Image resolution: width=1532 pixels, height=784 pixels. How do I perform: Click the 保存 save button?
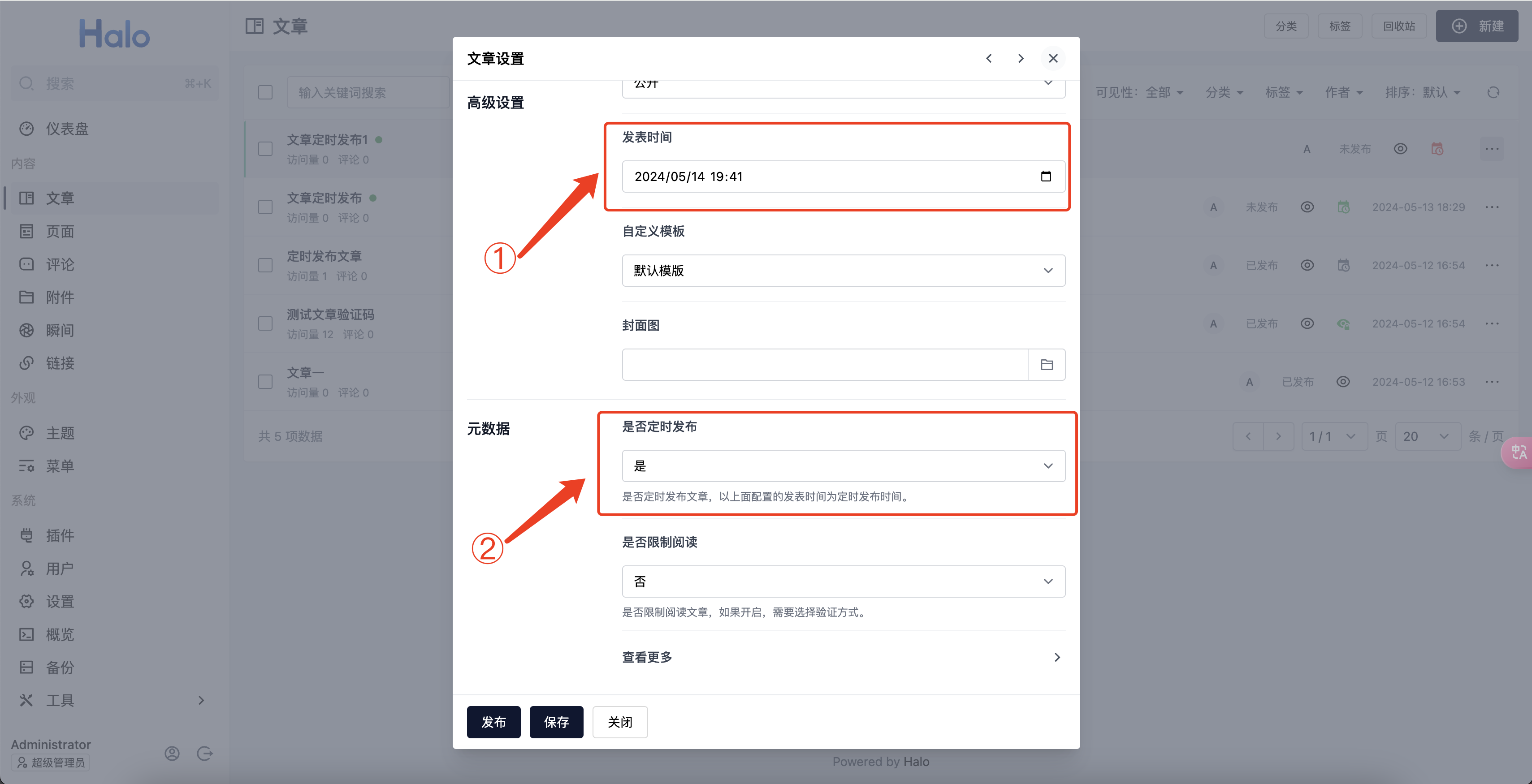pyautogui.click(x=556, y=722)
